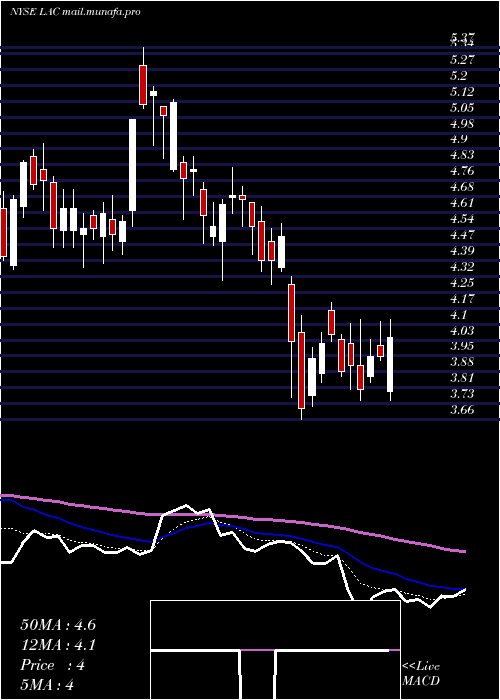The image size is (500, 700).
Task: Click the 4.32 price axis label
Action: 462,267
